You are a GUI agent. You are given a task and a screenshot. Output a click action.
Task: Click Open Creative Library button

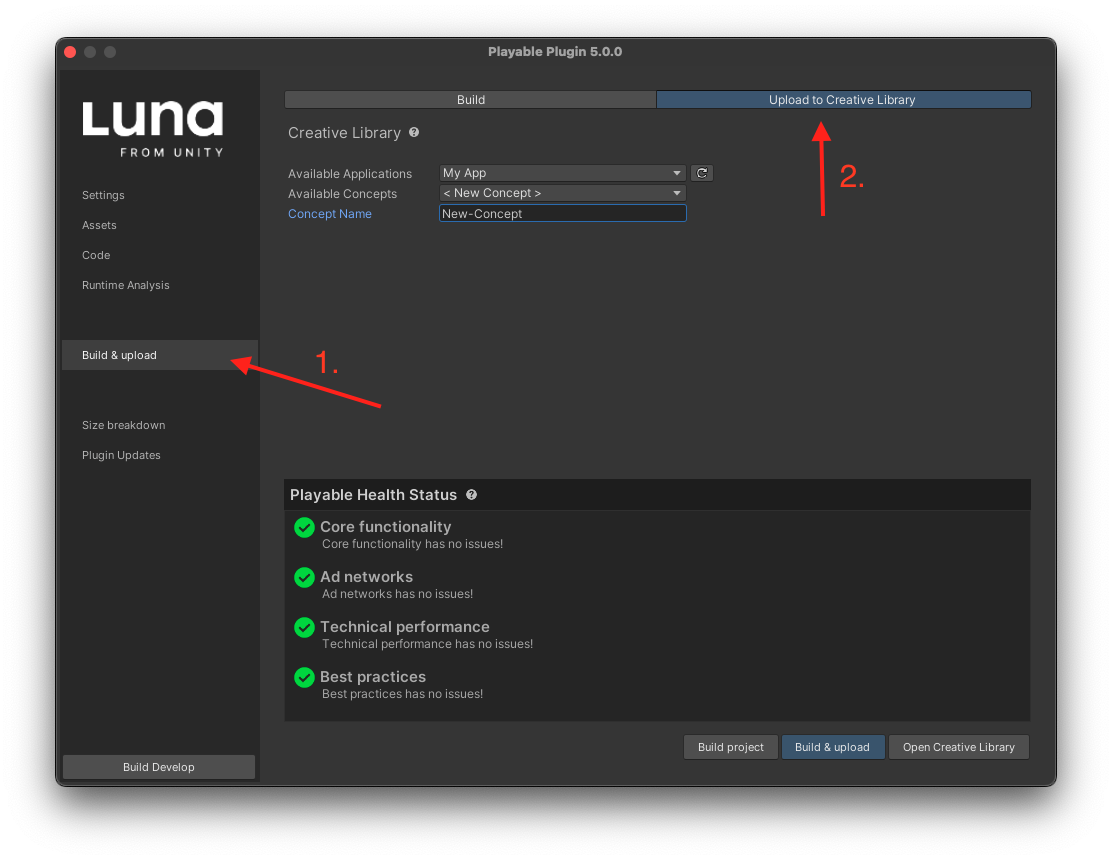point(959,747)
